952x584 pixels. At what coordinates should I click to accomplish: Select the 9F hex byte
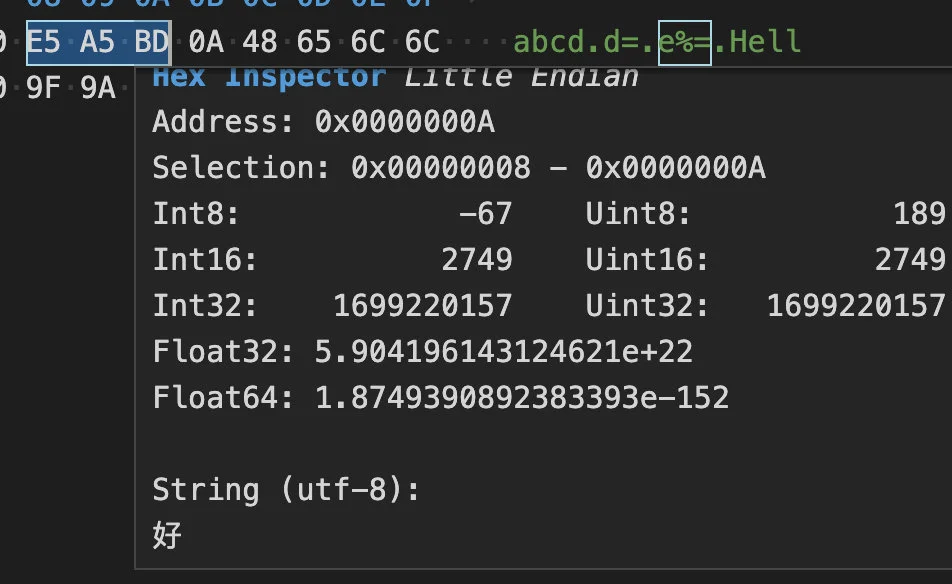[45, 89]
